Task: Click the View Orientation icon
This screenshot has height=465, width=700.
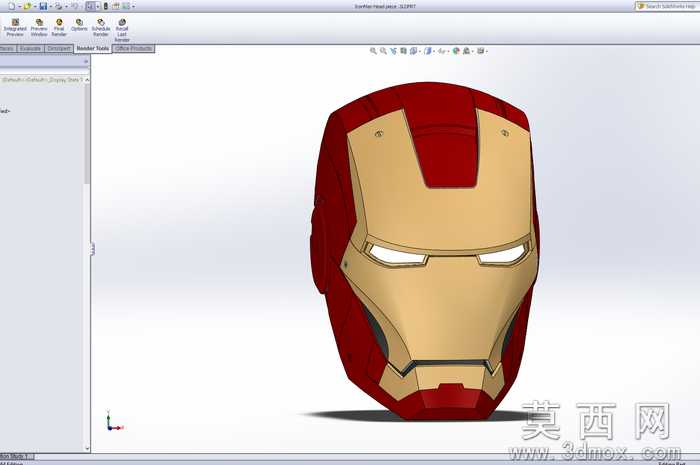Action: click(x=413, y=51)
